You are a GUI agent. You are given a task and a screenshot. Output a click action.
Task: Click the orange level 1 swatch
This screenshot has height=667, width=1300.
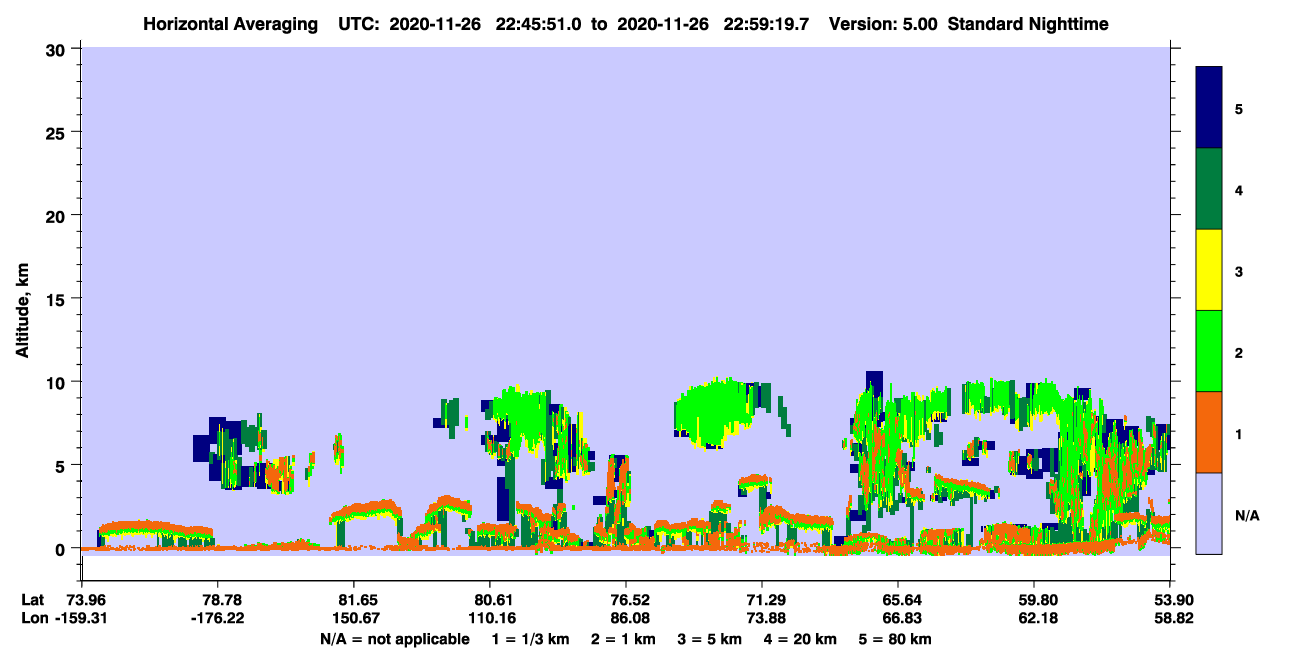(1209, 432)
